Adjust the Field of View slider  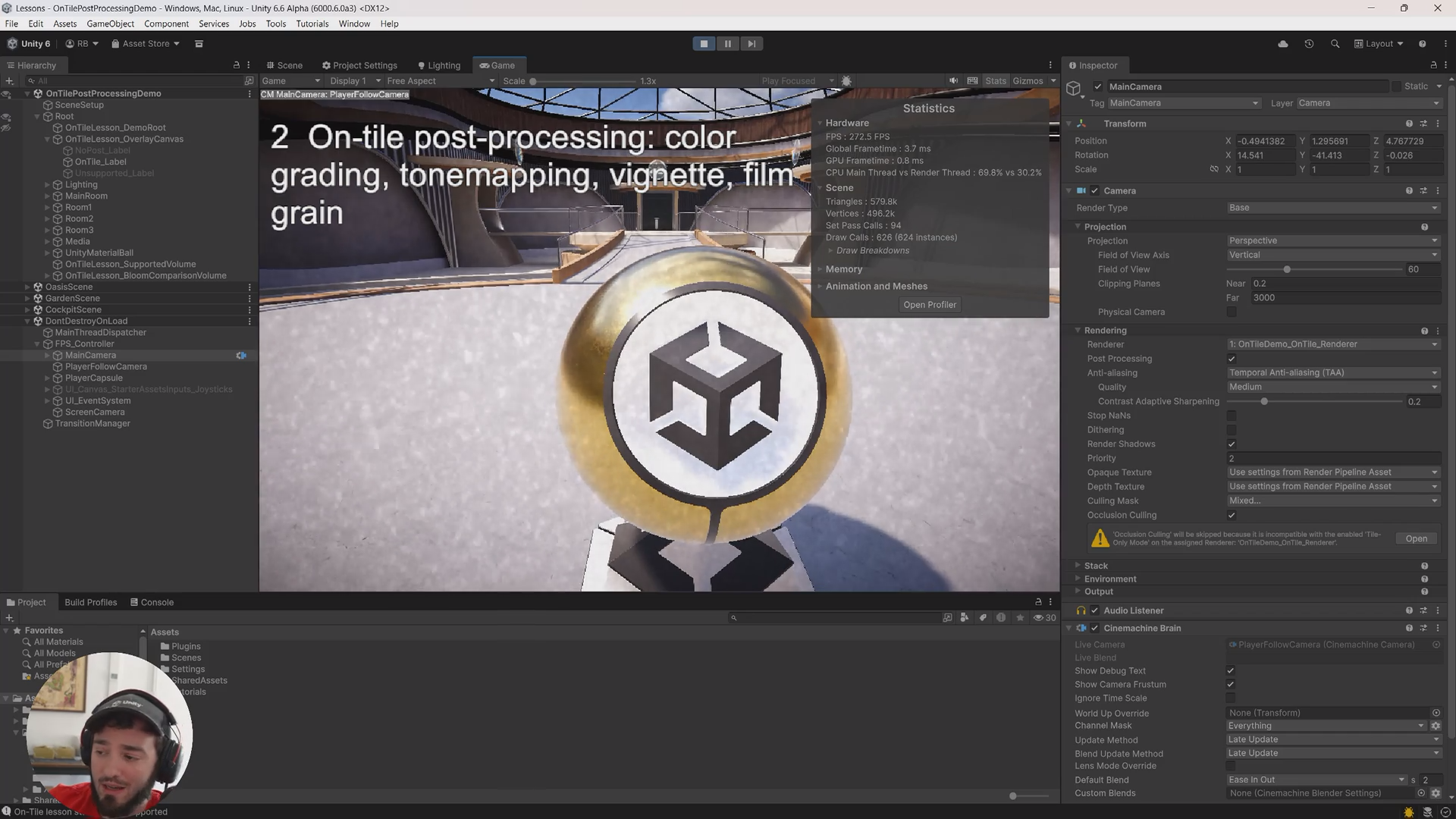click(x=1314, y=270)
